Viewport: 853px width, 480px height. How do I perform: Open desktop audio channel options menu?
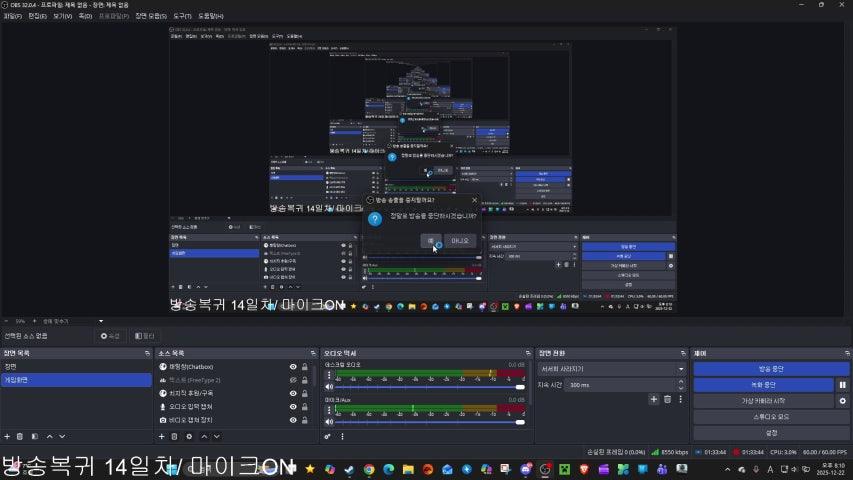click(x=329, y=375)
